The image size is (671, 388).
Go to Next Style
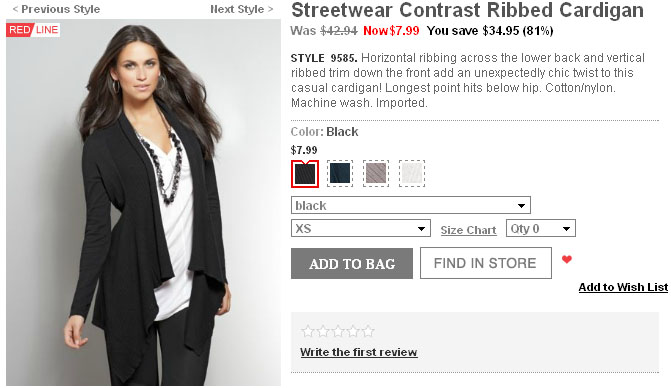point(241,9)
